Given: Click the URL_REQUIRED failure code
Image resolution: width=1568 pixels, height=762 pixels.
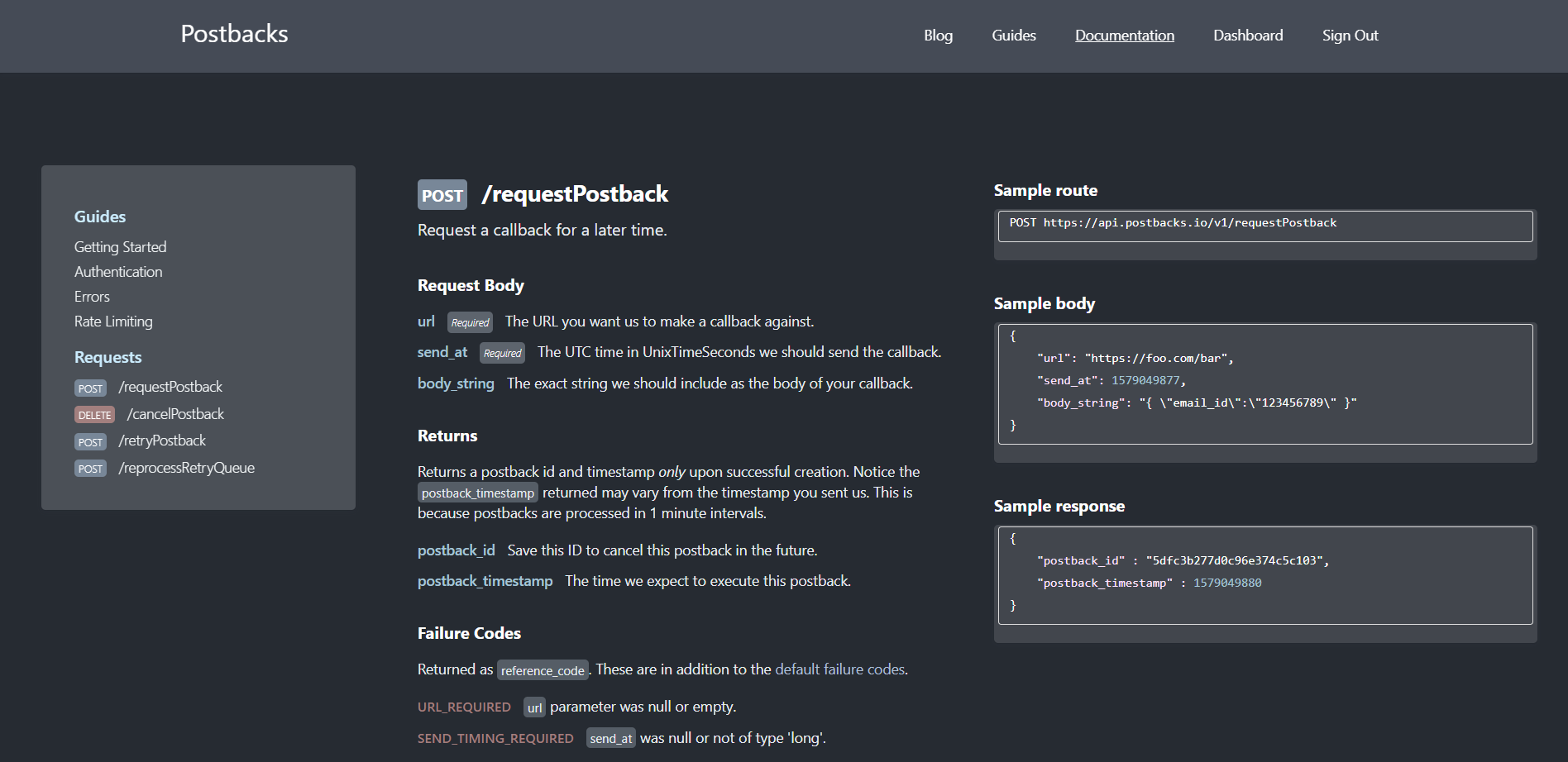Looking at the screenshot, I should [x=464, y=707].
